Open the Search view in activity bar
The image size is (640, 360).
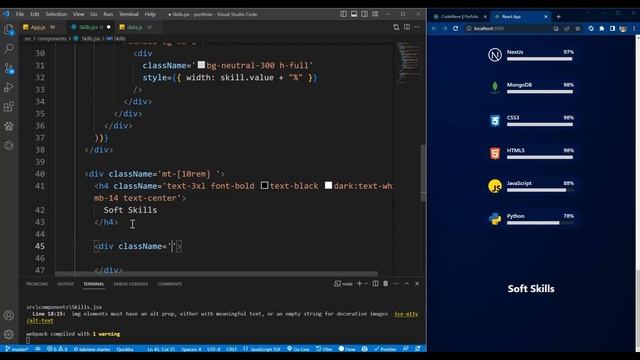(9, 49)
